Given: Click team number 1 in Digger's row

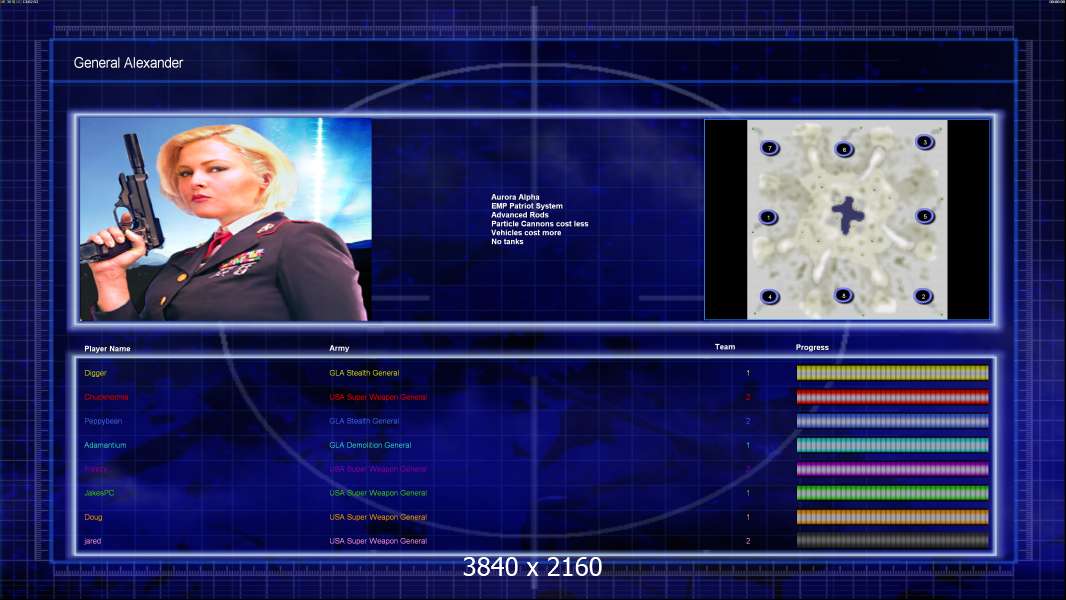Looking at the screenshot, I should coord(748,373).
